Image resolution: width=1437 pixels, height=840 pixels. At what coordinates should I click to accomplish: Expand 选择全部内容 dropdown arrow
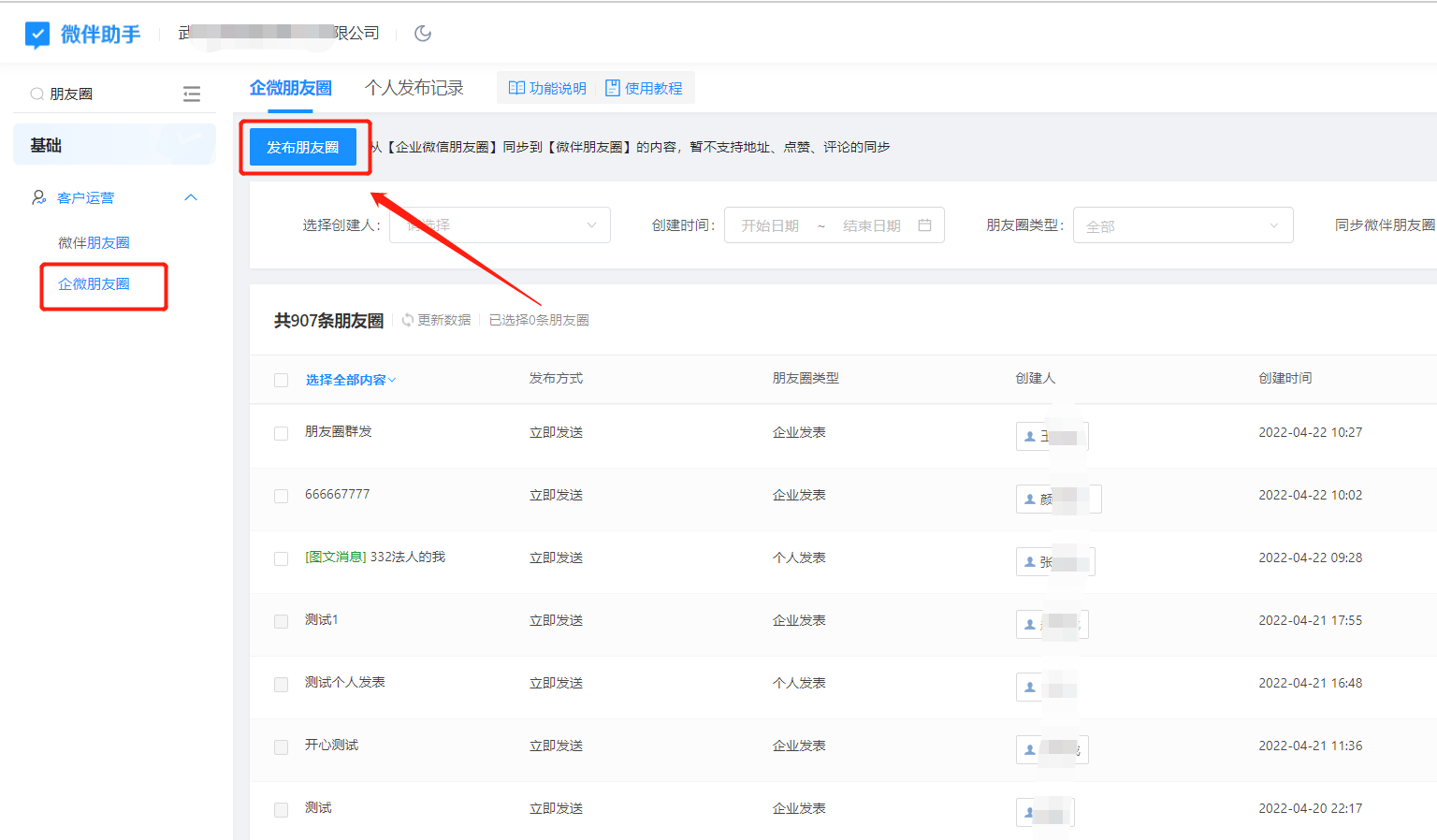[x=392, y=380]
